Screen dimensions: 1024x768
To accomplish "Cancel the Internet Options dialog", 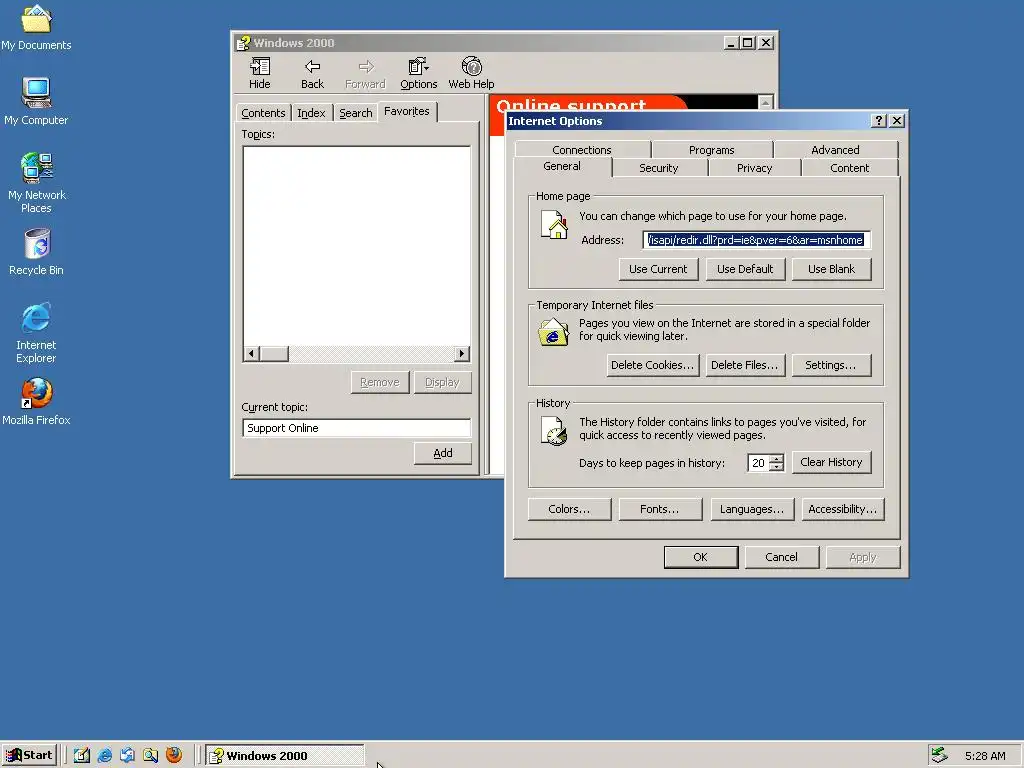I will pos(782,557).
